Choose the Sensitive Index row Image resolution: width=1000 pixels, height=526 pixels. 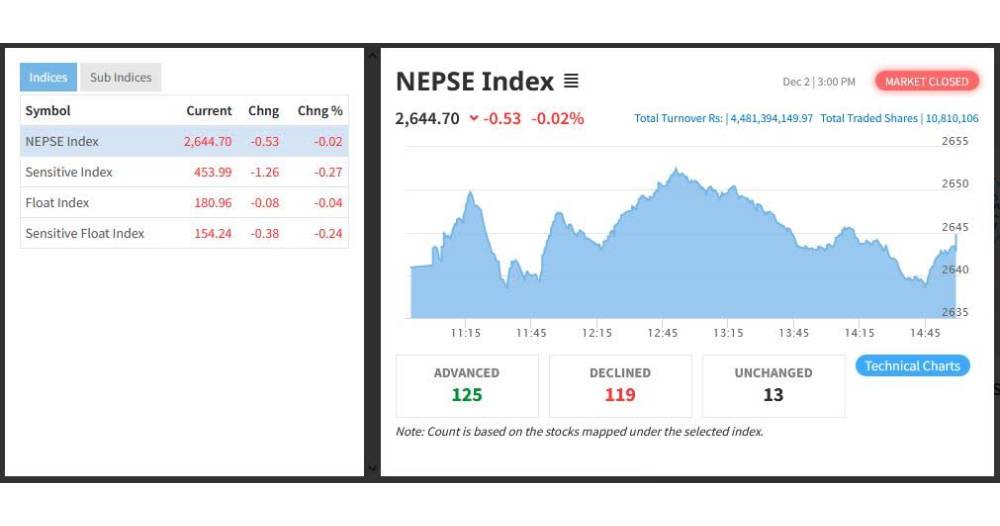click(x=184, y=172)
